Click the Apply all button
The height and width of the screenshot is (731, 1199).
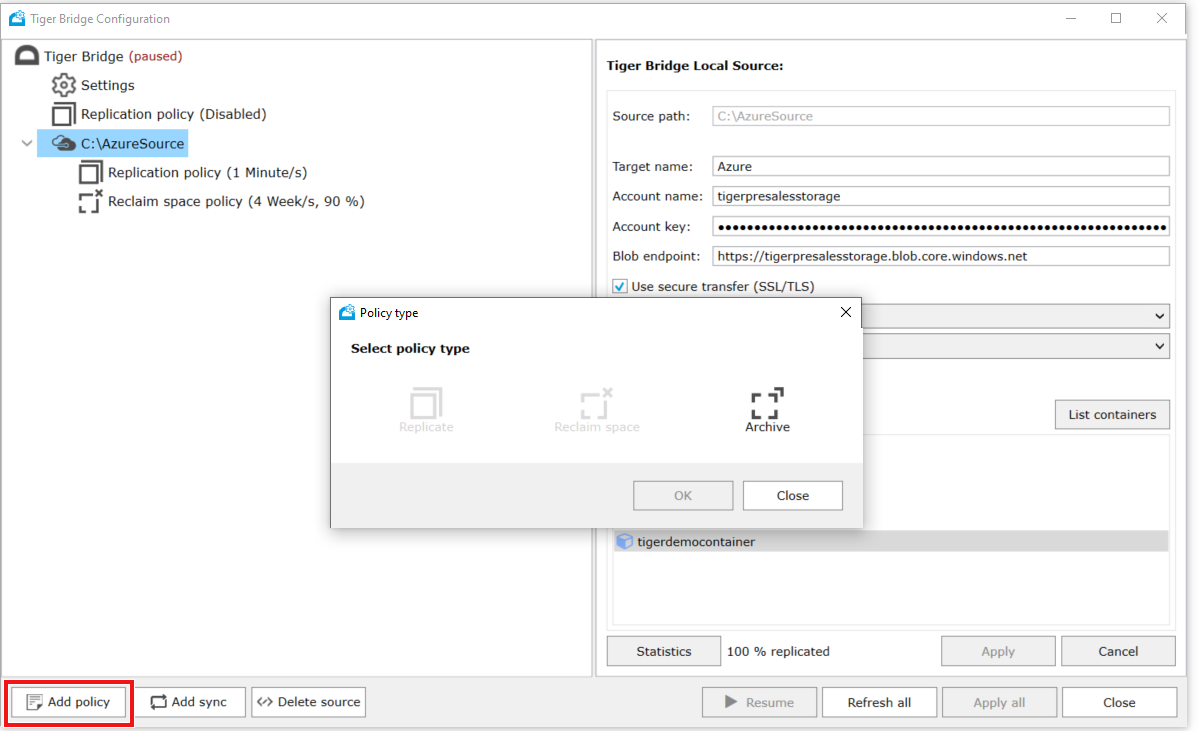[x=999, y=702]
